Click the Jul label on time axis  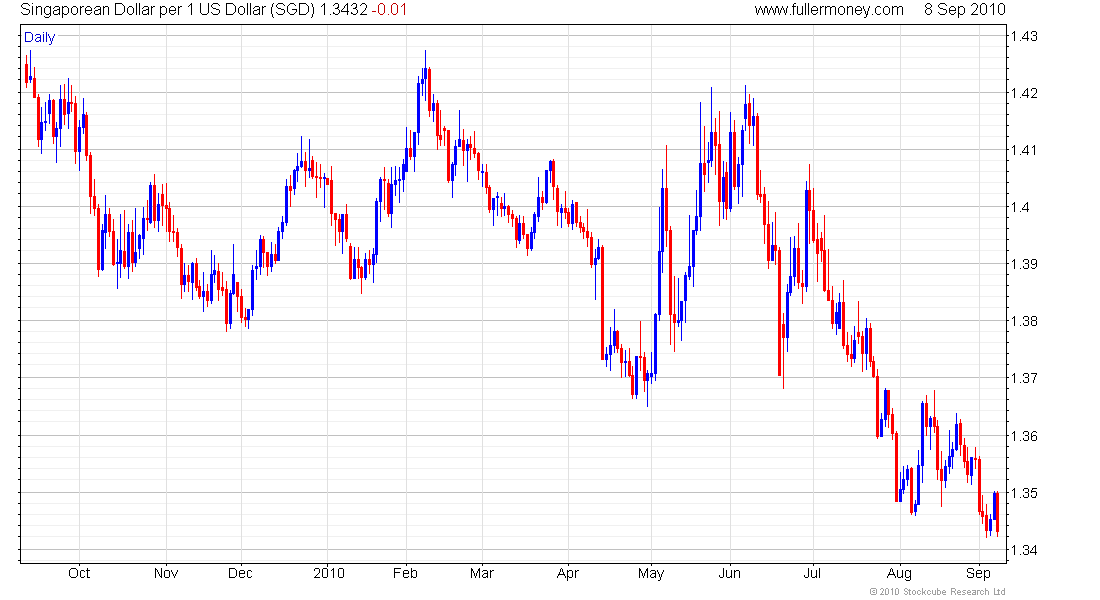812,573
